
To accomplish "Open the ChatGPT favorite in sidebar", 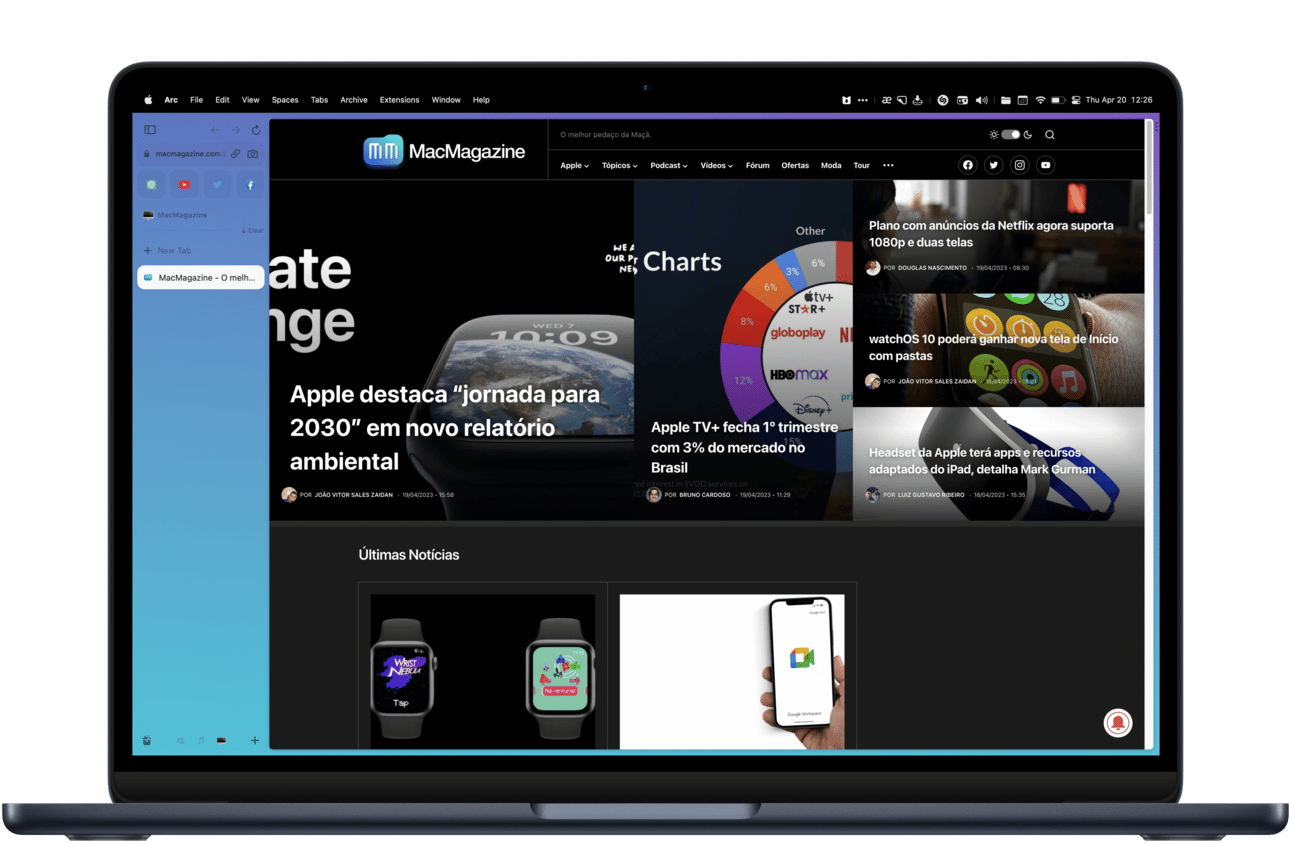I will (151, 185).
